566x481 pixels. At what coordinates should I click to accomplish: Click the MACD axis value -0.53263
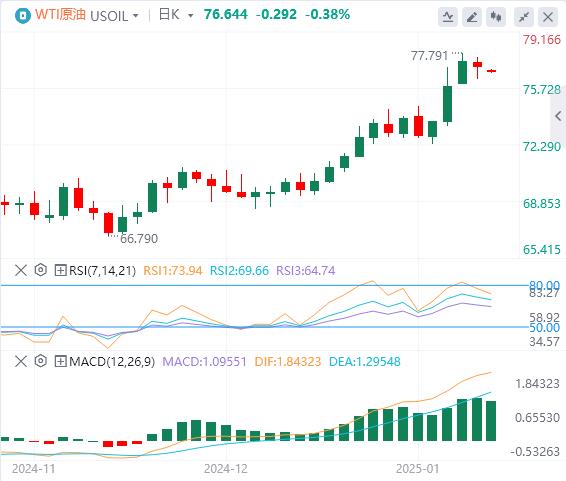[x=535, y=451]
